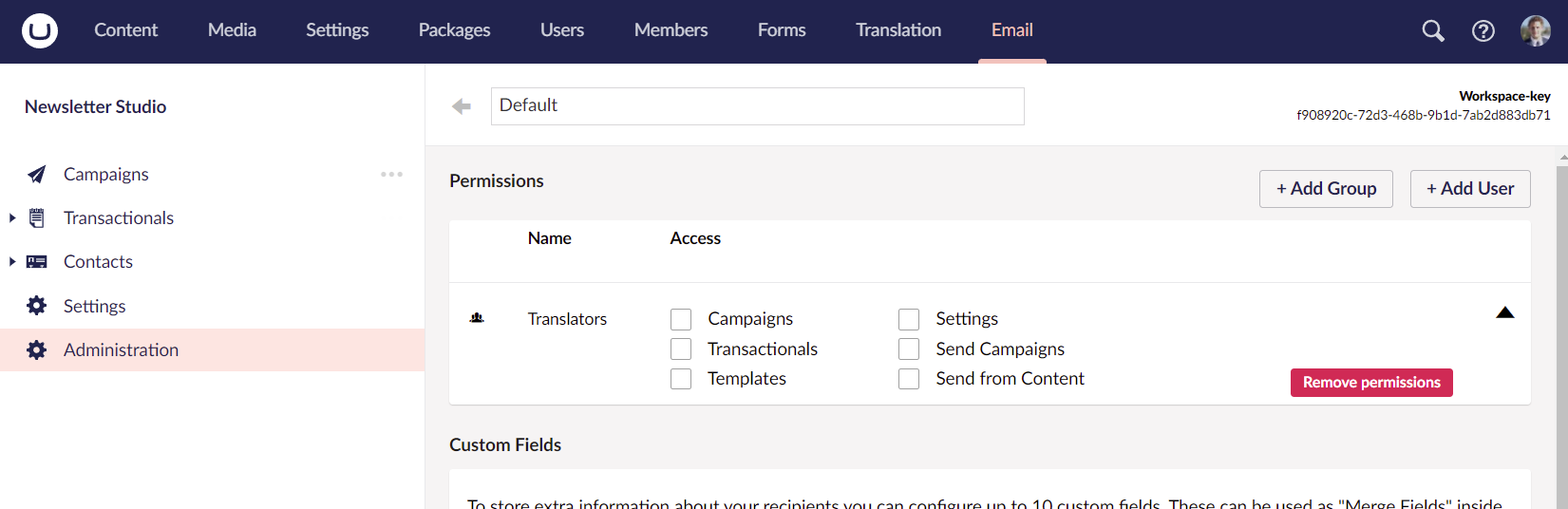This screenshot has width=1568, height=509.
Task: Click the Translators group icon
Action: 477,318
